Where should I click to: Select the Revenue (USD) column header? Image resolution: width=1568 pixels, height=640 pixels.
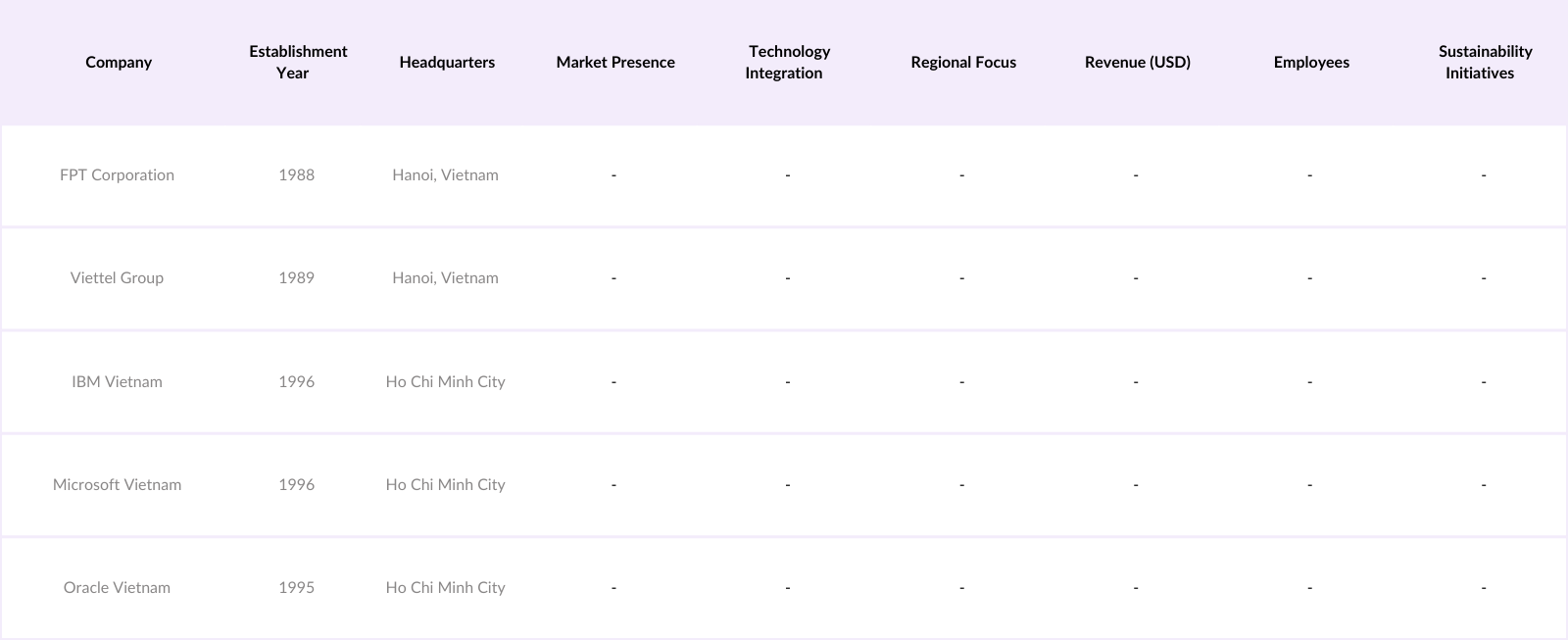[x=1137, y=62]
